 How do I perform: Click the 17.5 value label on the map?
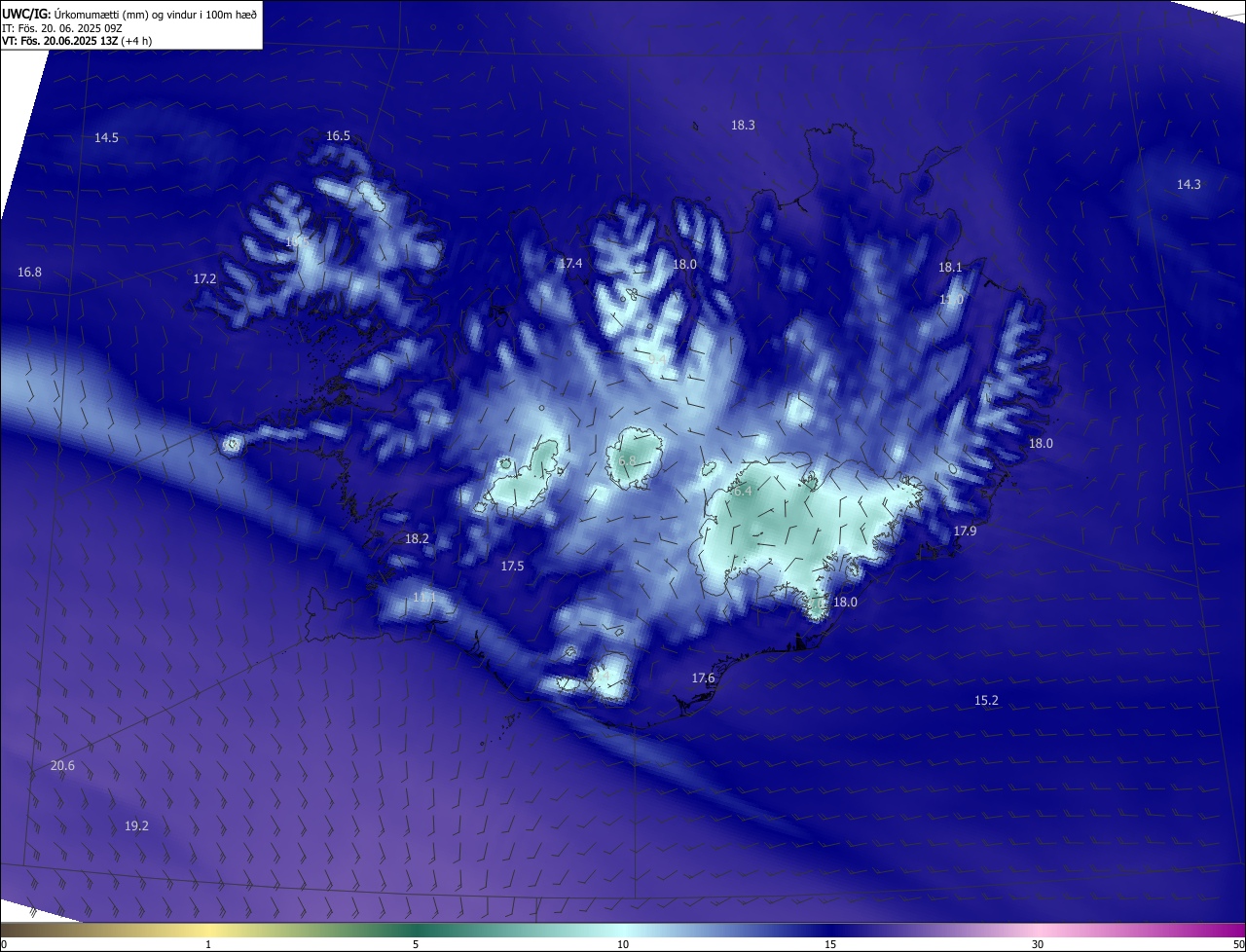tap(512, 566)
